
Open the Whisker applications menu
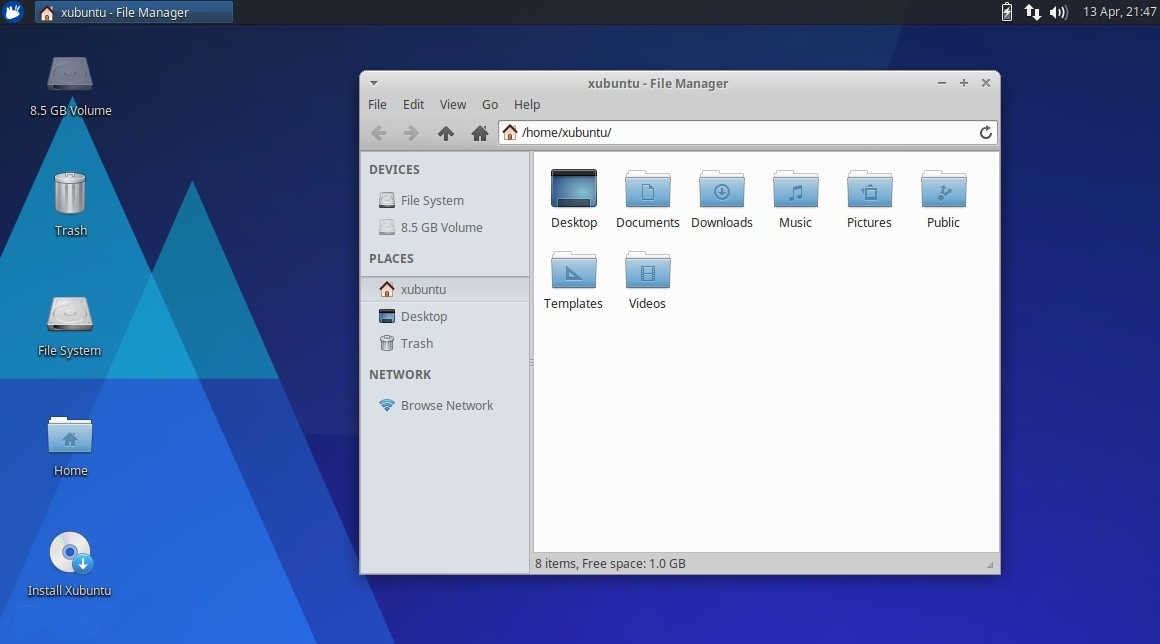[x=13, y=12]
